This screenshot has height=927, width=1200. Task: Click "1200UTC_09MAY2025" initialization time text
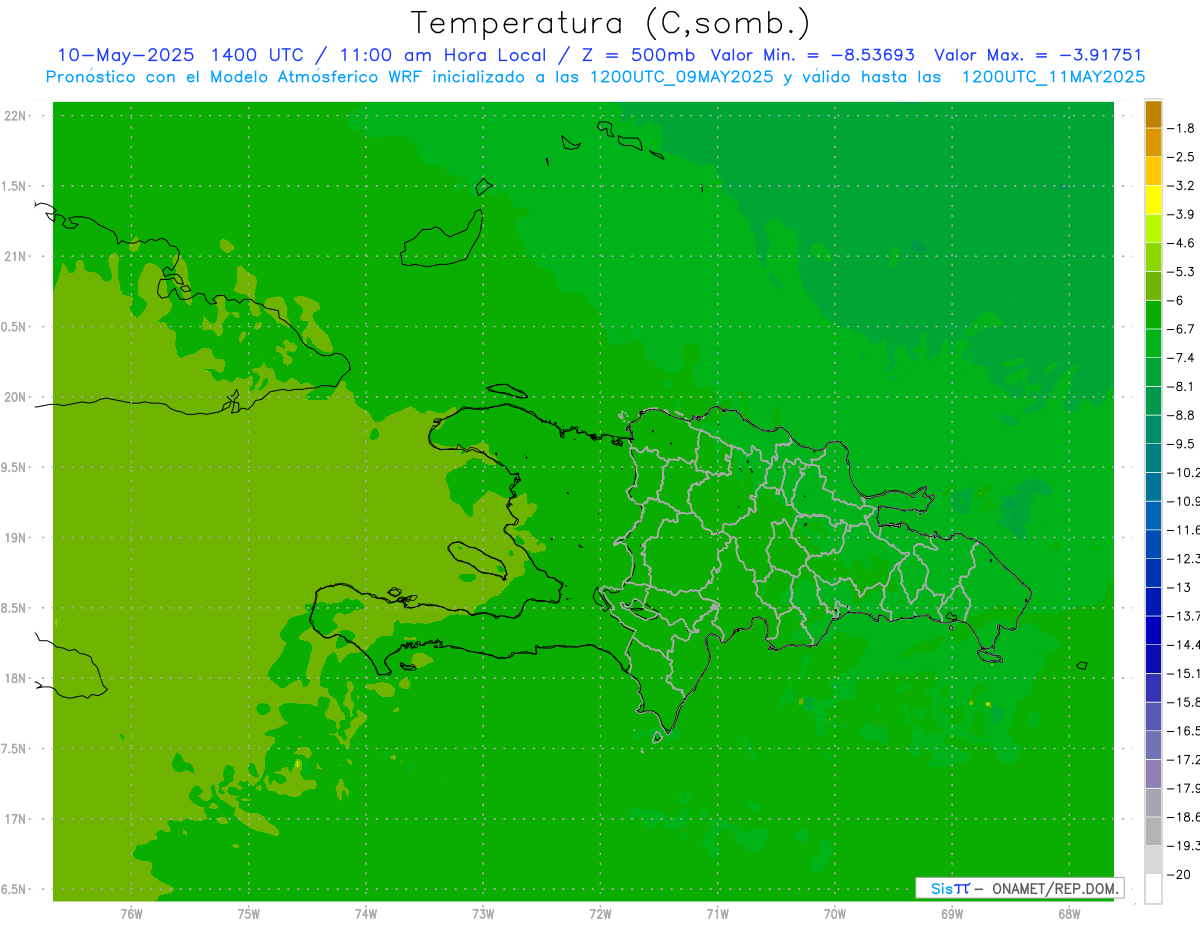click(682, 77)
